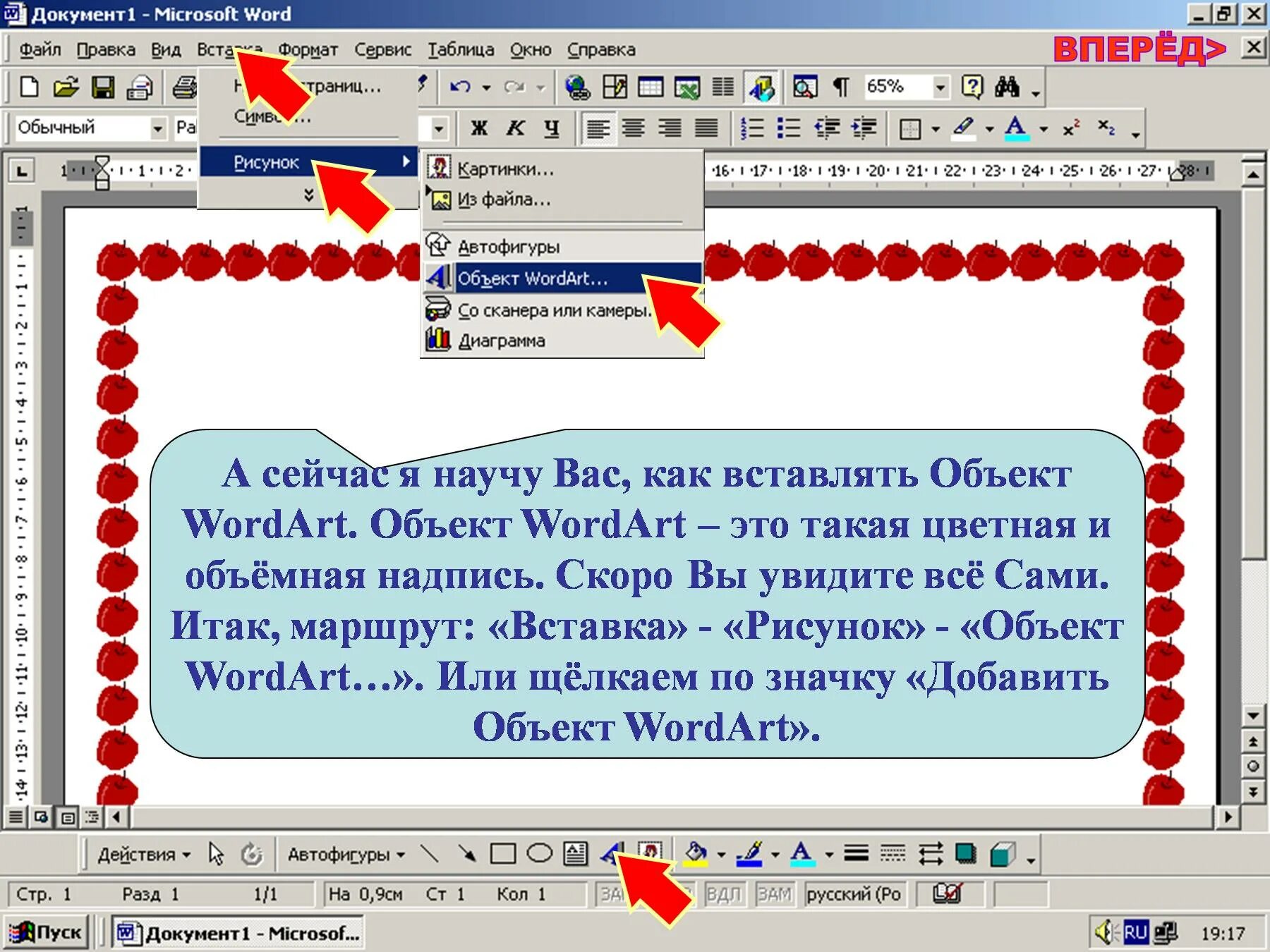Expand the hidden Insert menu items chevron
Viewport: 1270px width, 952px height.
(x=308, y=195)
